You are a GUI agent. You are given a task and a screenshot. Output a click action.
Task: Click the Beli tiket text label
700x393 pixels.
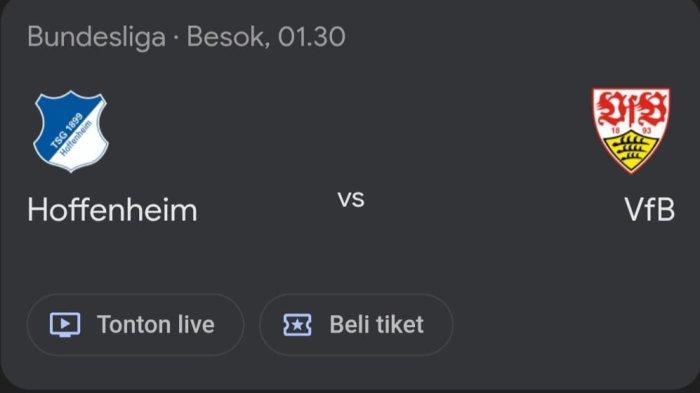(376, 325)
